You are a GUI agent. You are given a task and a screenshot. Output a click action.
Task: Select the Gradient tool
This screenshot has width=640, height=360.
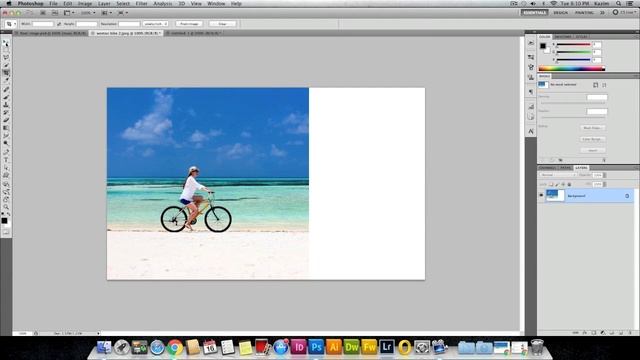pyautogui.click(x=6, y=128)
